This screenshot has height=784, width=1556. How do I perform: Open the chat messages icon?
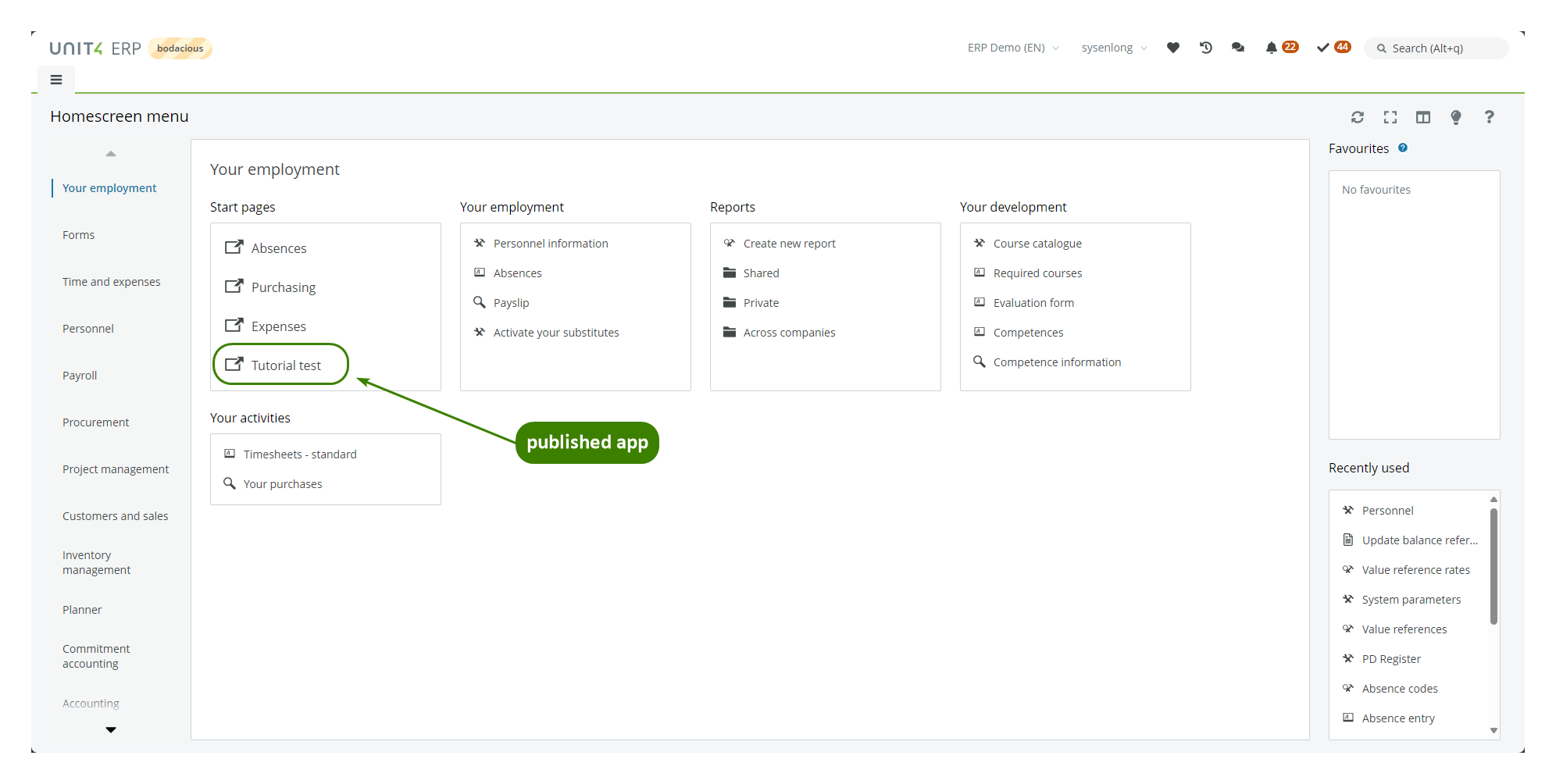pyautogui.click(x=1238, y=48)
